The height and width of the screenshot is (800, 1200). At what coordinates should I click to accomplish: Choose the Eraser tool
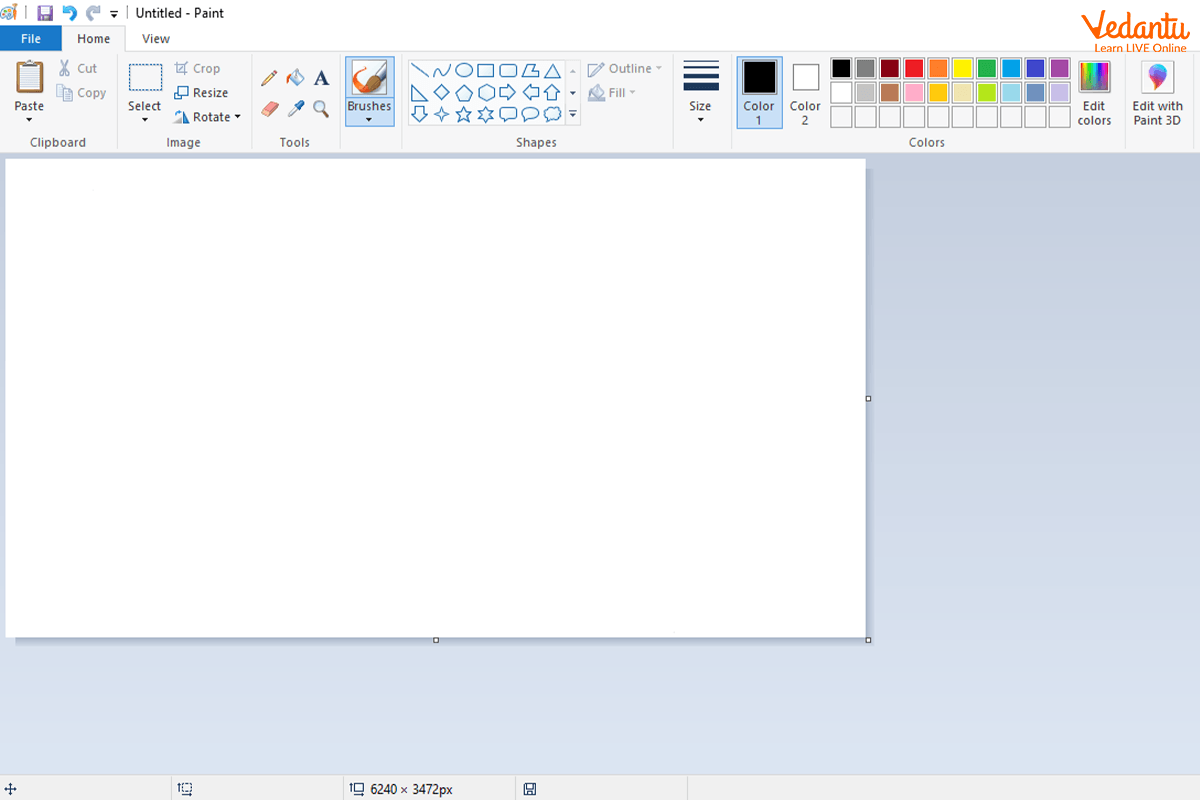point(269,108)
